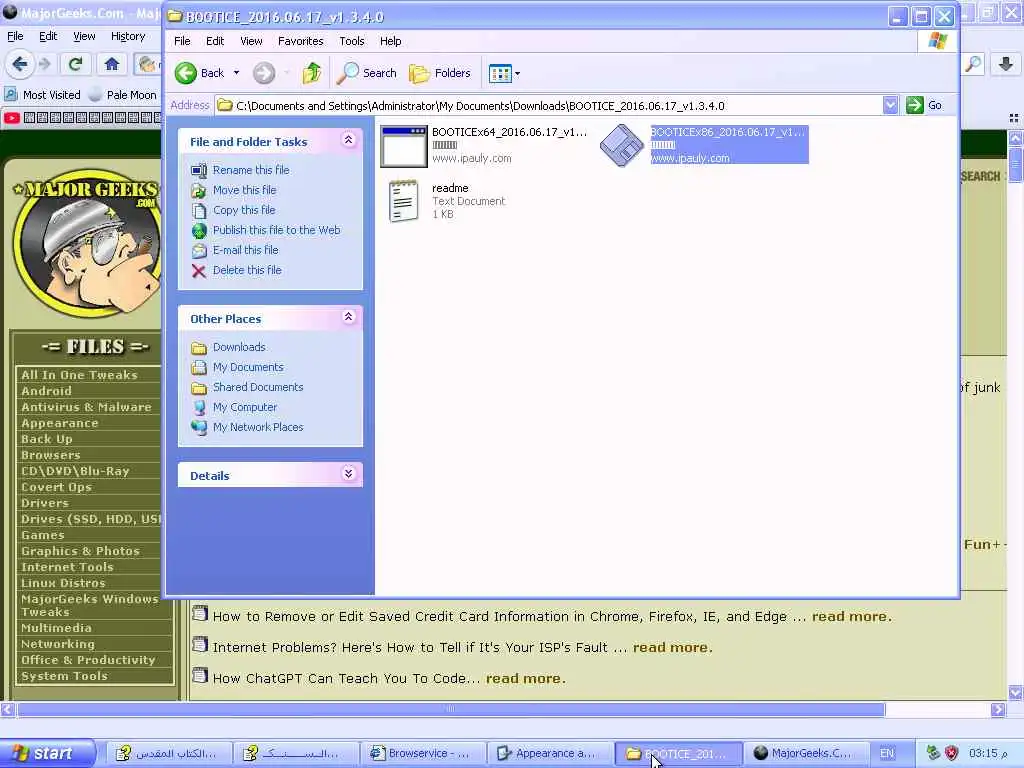The width and height of the screenshot is (1024, 768).
Task: Click Publish this file to the Web
Action: click(x=276, y=230)
